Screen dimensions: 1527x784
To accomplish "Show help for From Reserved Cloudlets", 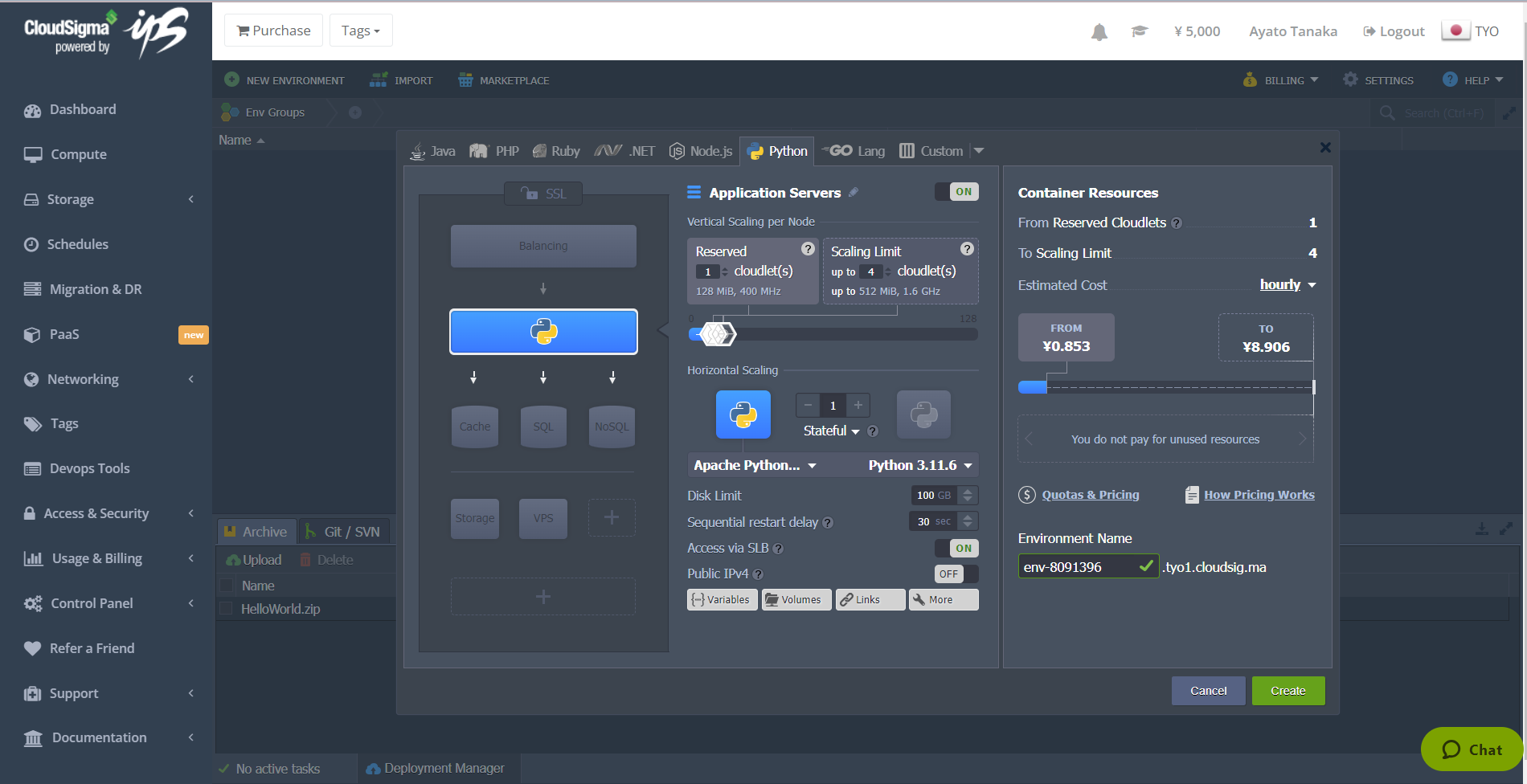I will [1176, 223].
